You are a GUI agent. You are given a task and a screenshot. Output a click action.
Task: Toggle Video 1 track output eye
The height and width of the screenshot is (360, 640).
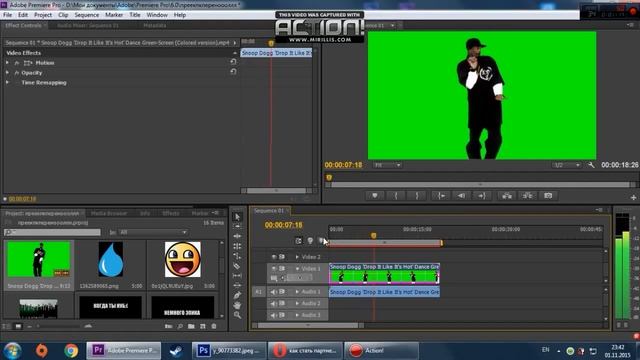tap(274, 269)
